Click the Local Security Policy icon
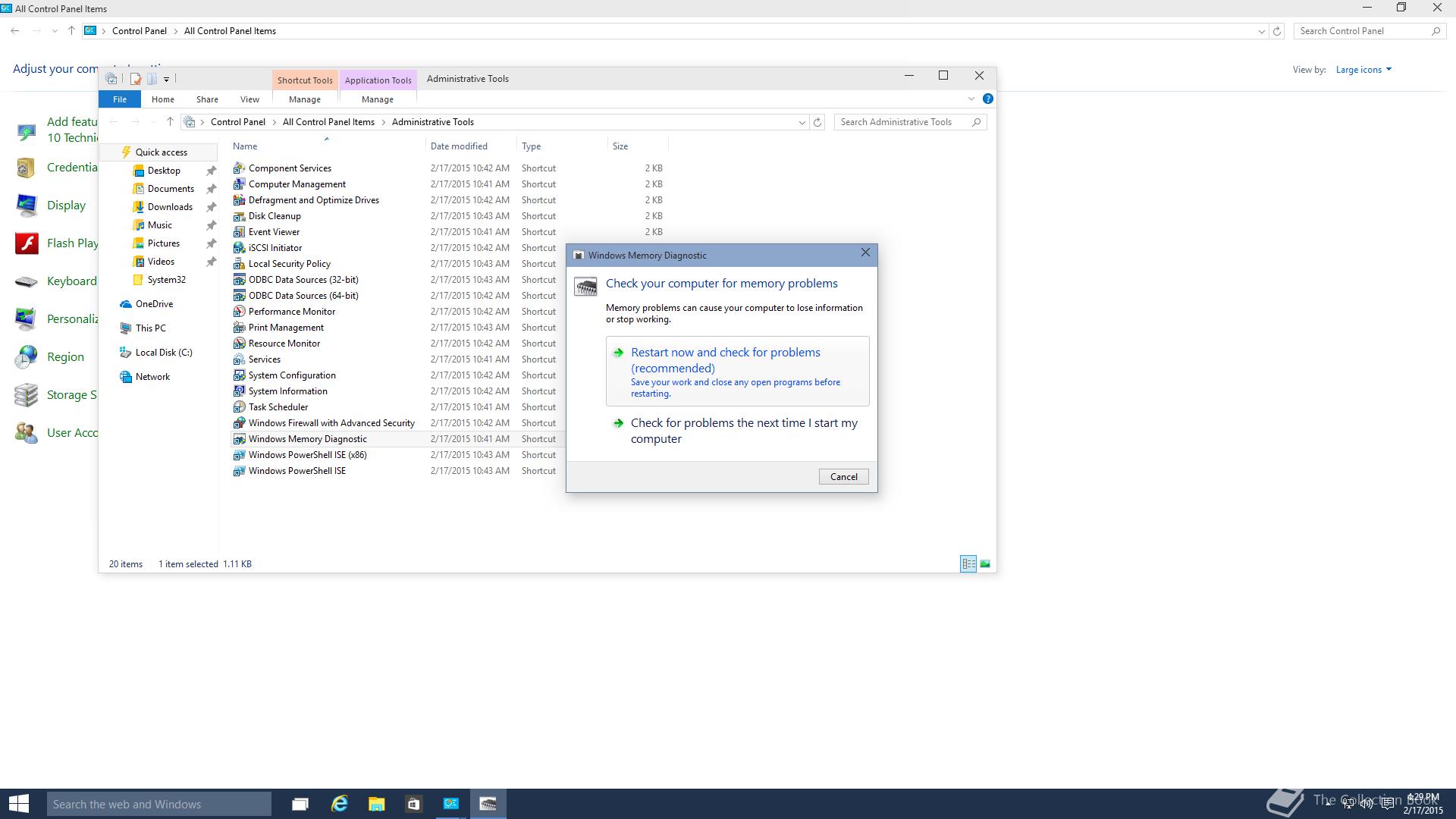This screenshot has height=819, width=1456. tap(239, 264)
